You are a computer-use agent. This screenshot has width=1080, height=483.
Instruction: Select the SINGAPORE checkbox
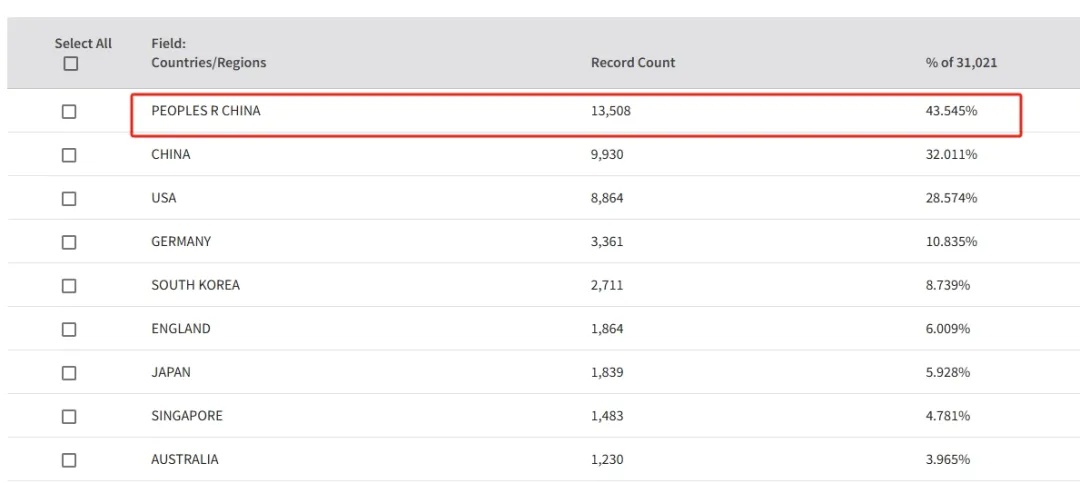click(69, 416)
